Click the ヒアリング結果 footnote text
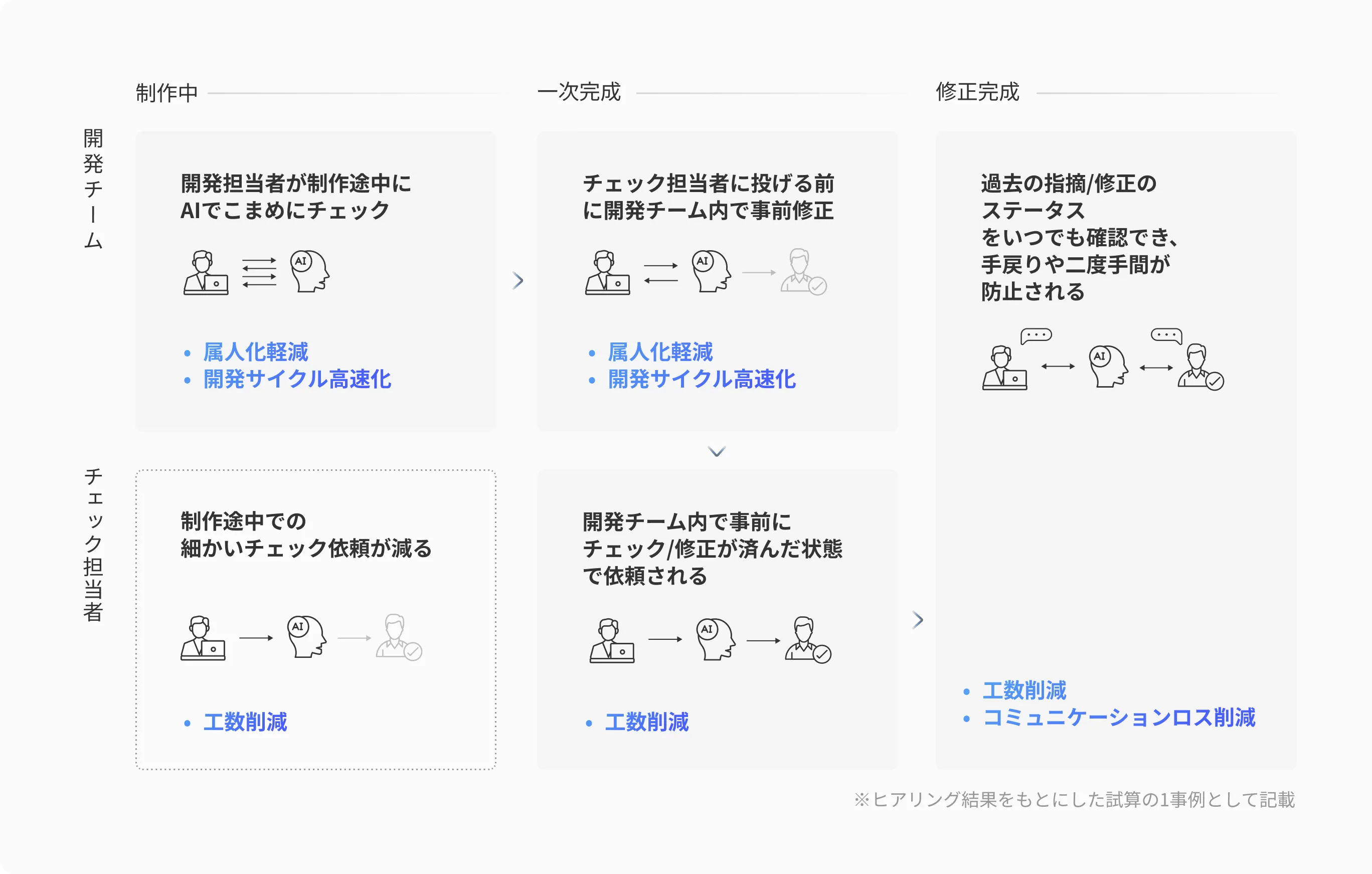Viewport: 1372px width, 874px height. (x=1074, y=799)
